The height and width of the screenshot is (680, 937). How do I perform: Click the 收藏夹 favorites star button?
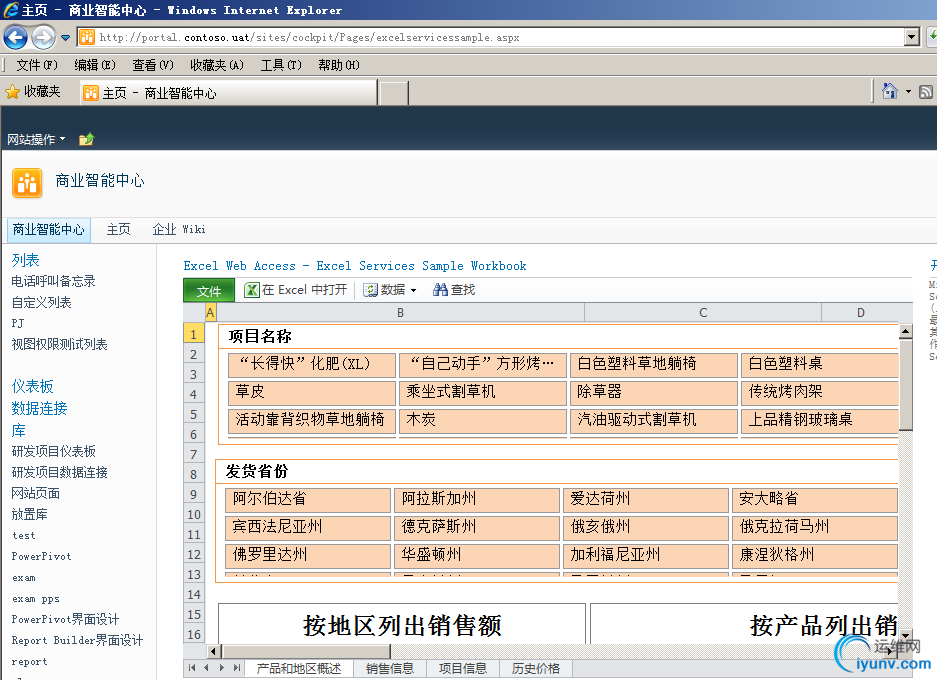coord(33,91)
